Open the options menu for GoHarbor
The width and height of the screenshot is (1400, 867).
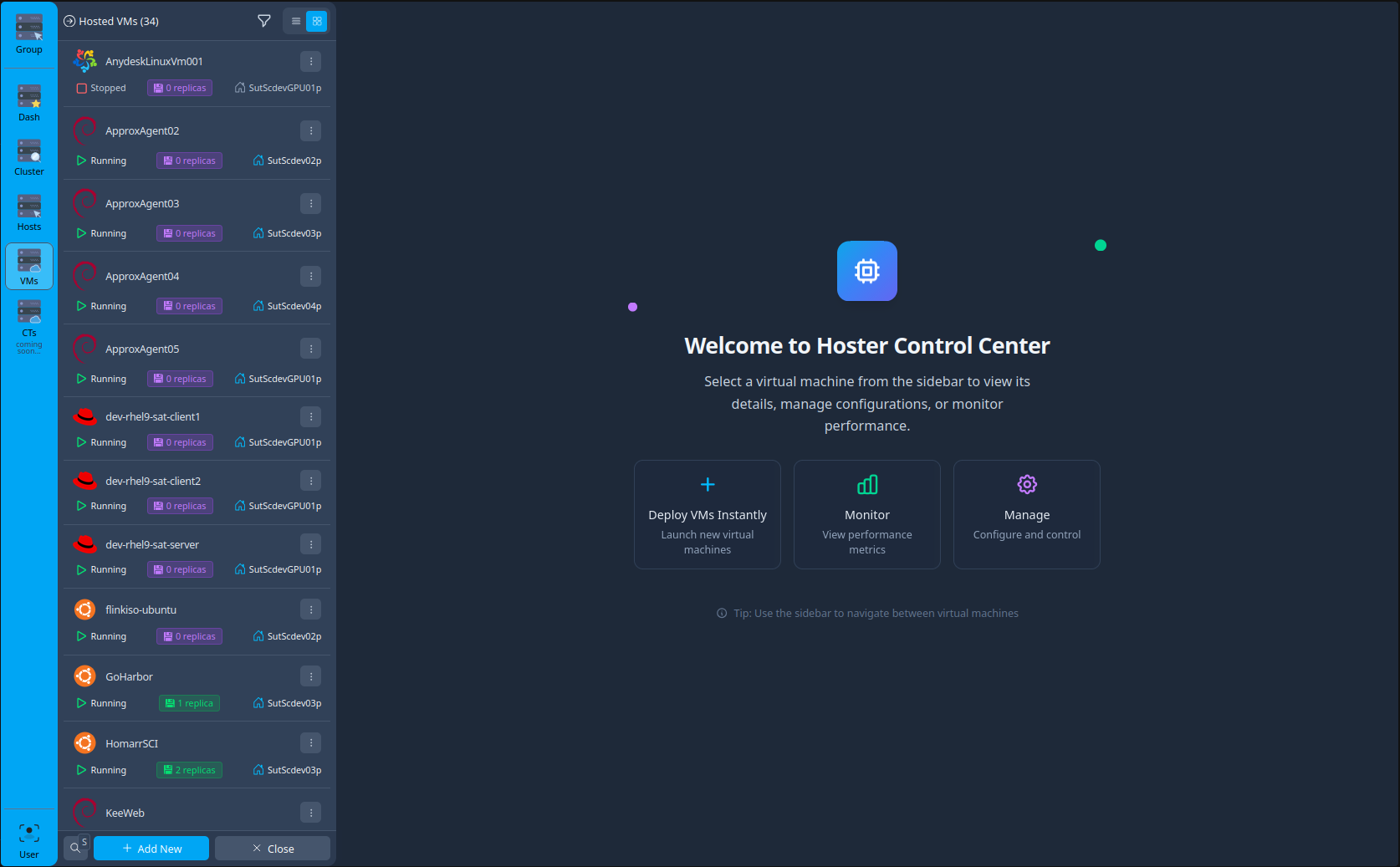pyautogui.click(x=310, y=676)
